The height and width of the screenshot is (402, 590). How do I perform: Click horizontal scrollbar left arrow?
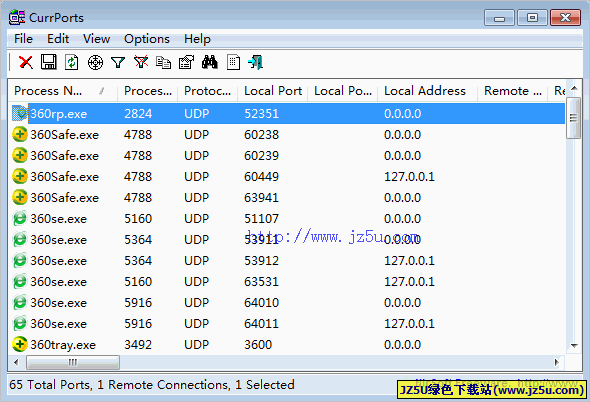pos(16,362)
